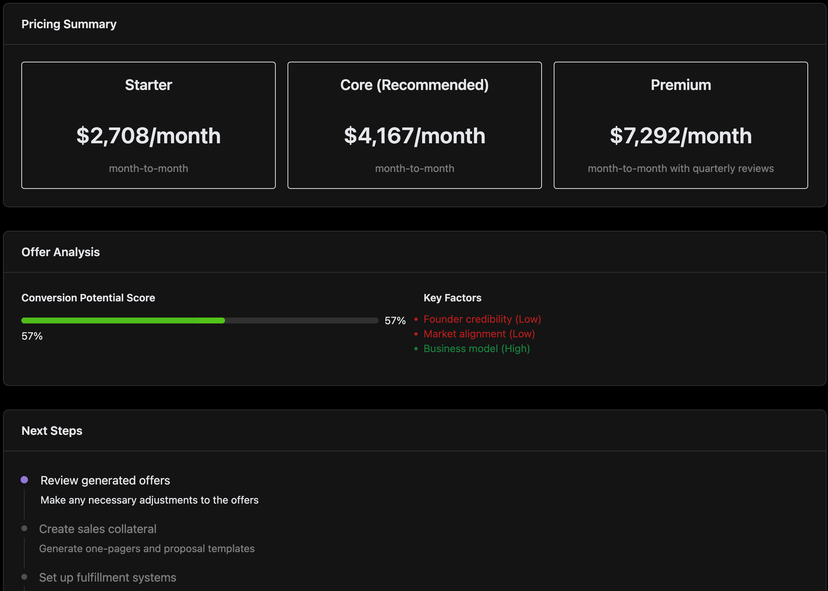This screenshot has height=591, width=828.
Task: Click the green bullet for Business model
Action: point(416,349)
